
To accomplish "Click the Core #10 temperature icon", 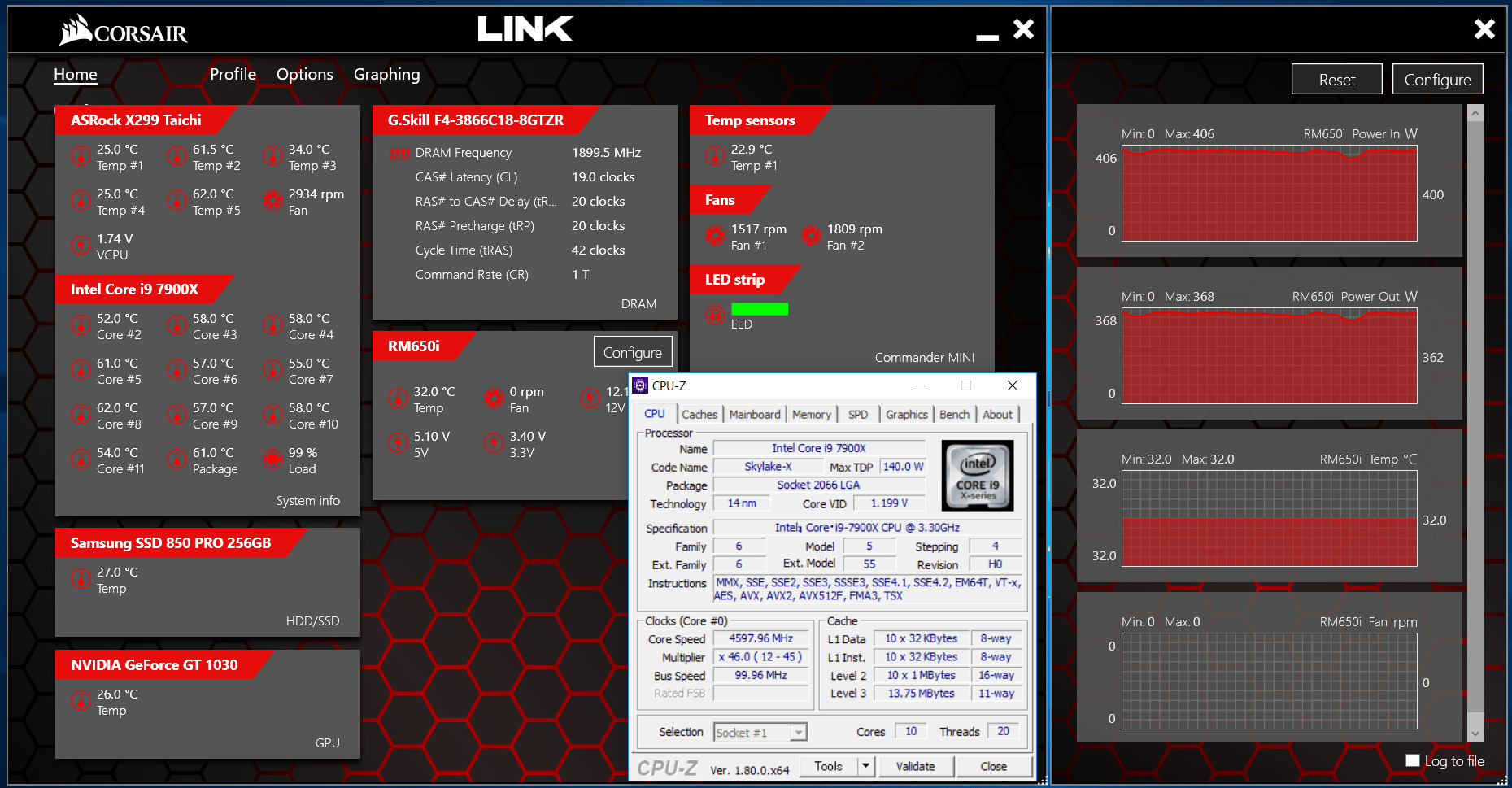I will pyautogui.click(x=272, y=414).
